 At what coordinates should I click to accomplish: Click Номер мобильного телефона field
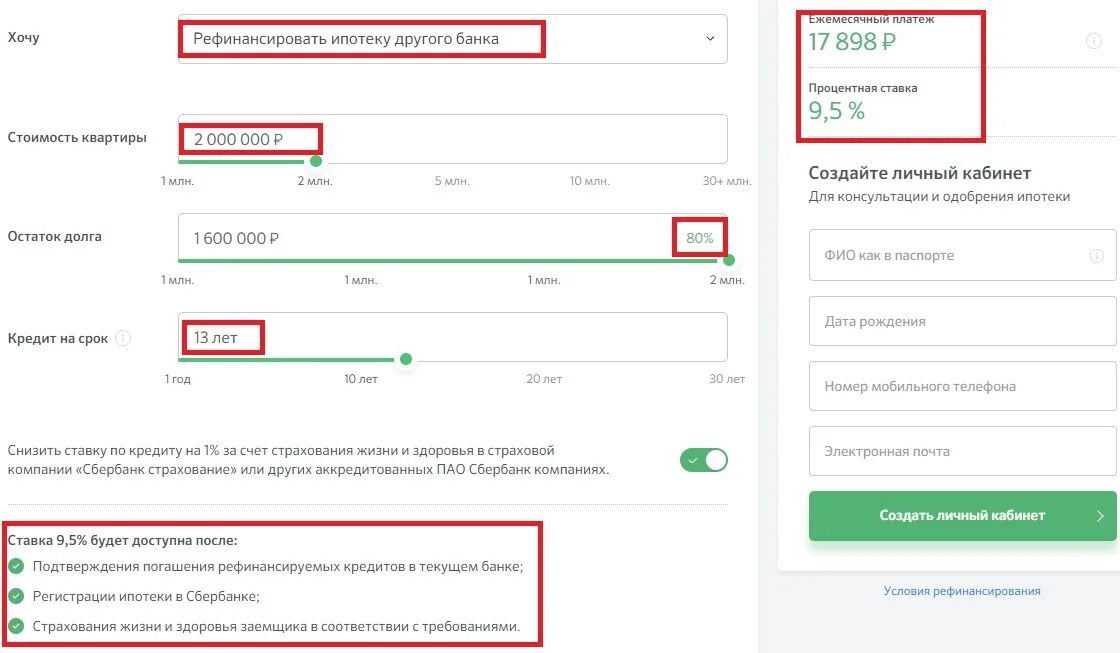(962, 386)
